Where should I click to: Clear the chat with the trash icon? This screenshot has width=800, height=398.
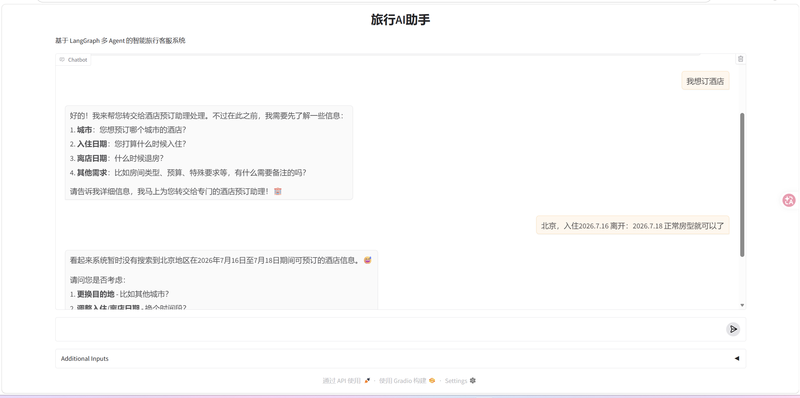point(740,59)
